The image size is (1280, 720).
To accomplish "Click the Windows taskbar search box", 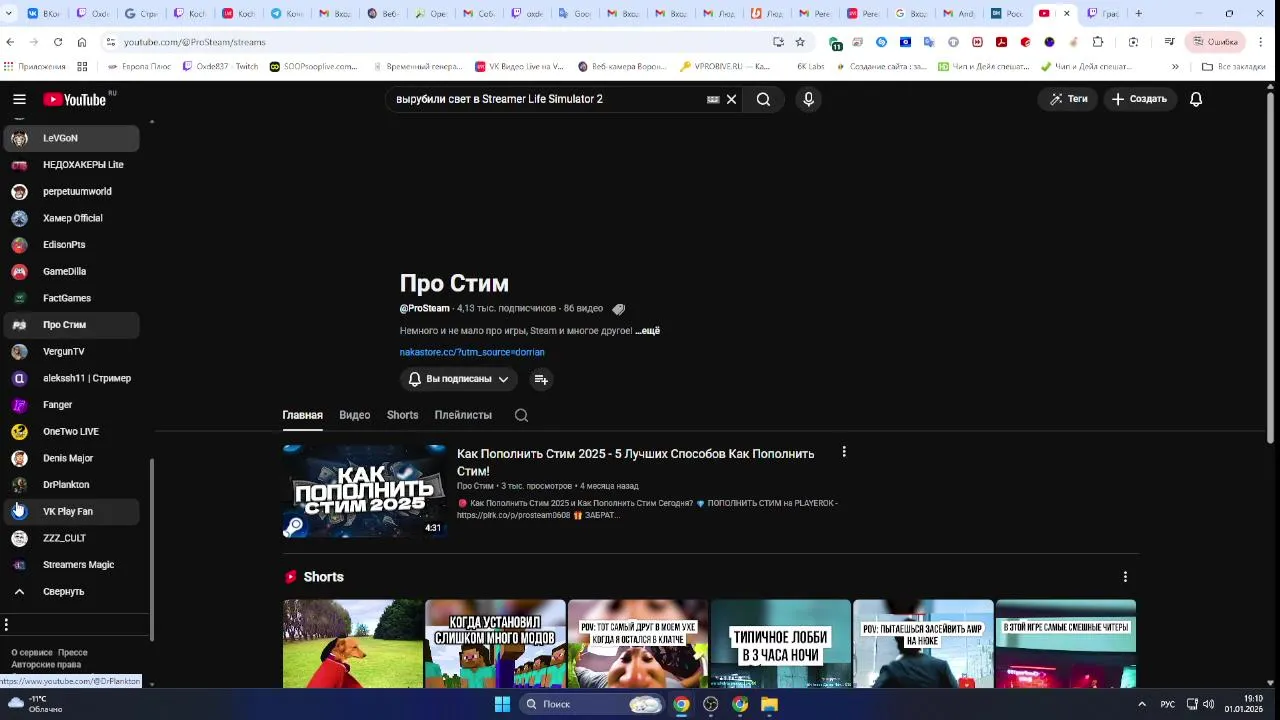I will (x=593, y=704).
